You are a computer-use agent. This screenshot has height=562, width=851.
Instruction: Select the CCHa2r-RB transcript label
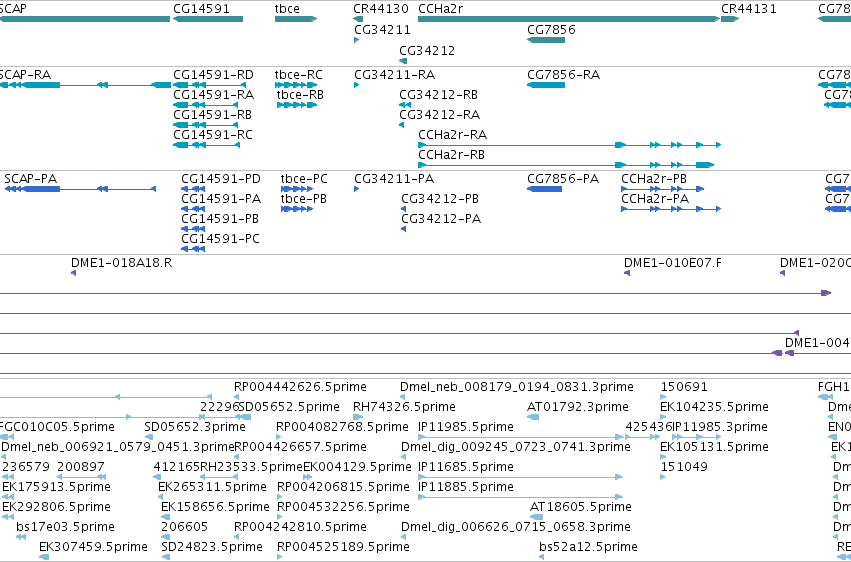coord(452,155)
